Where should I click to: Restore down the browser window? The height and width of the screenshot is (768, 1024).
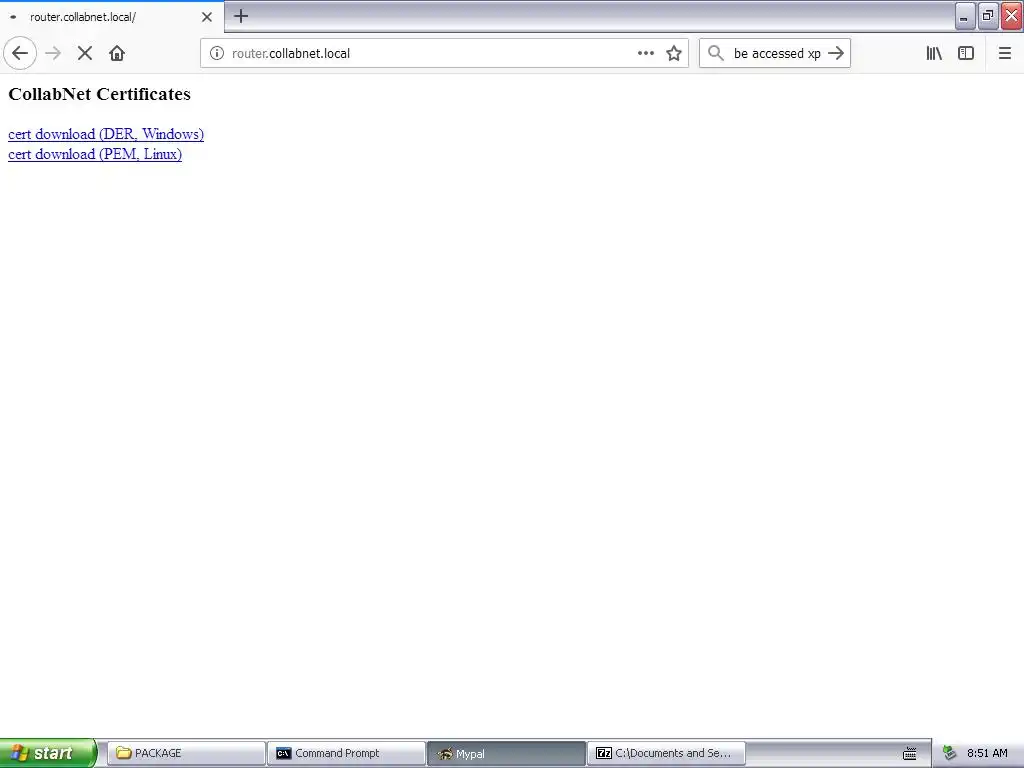tap(988, 16)
